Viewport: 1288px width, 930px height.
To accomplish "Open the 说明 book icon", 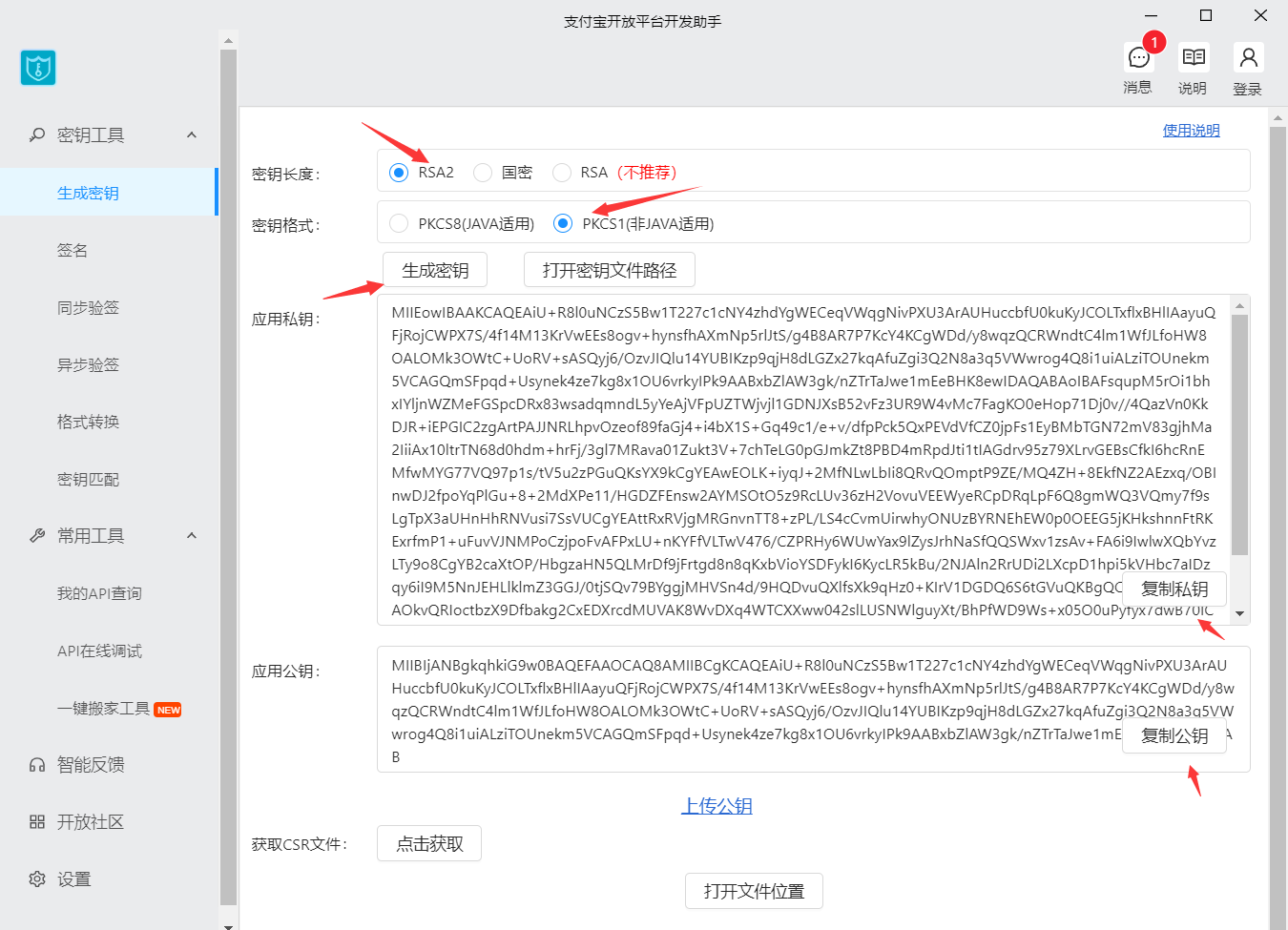I will 1193,57.
